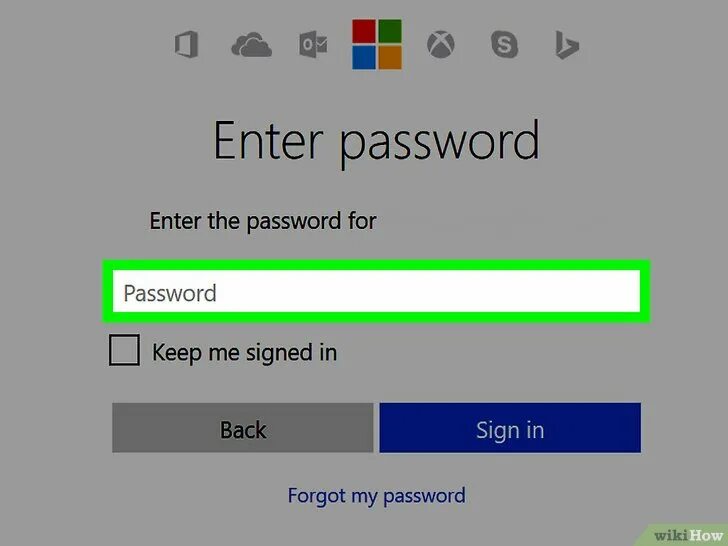Click the wikiHow watermark in the corner
This screenshot has width=728, height=546.
pyautogui.click(x=688, y=535)
